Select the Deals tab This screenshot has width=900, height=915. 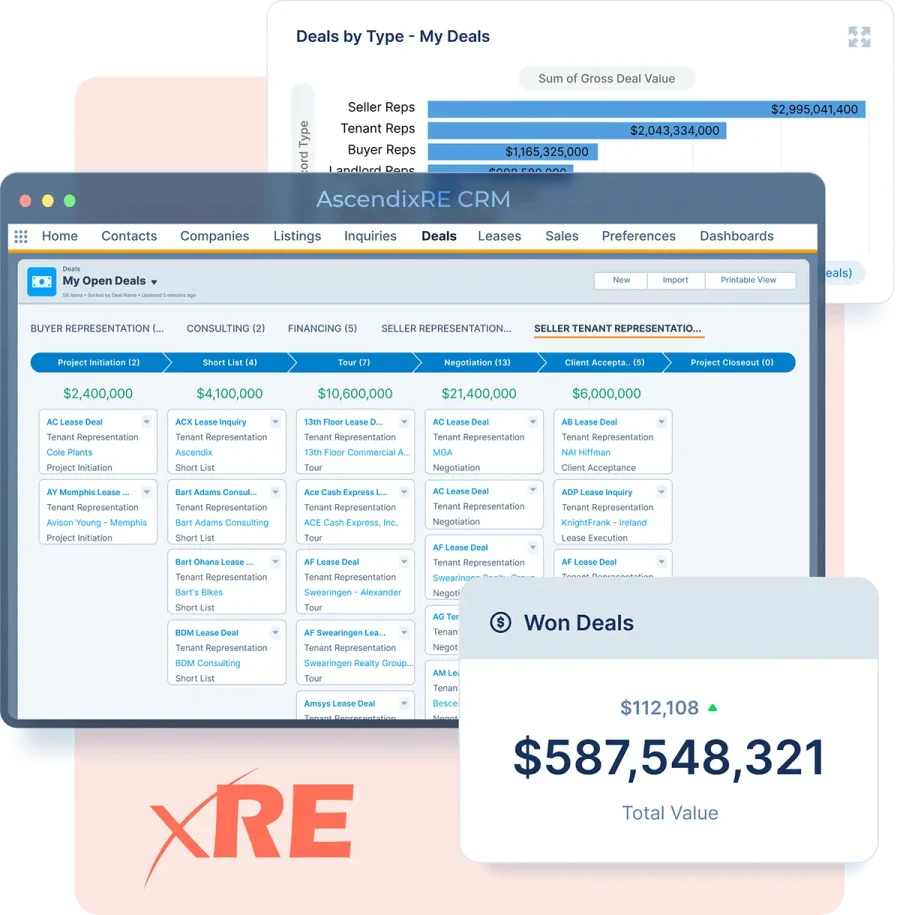point(439,236)
